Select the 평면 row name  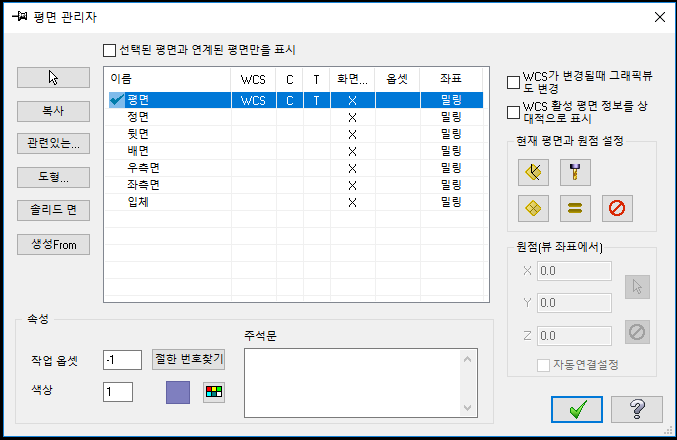point(138,100)
